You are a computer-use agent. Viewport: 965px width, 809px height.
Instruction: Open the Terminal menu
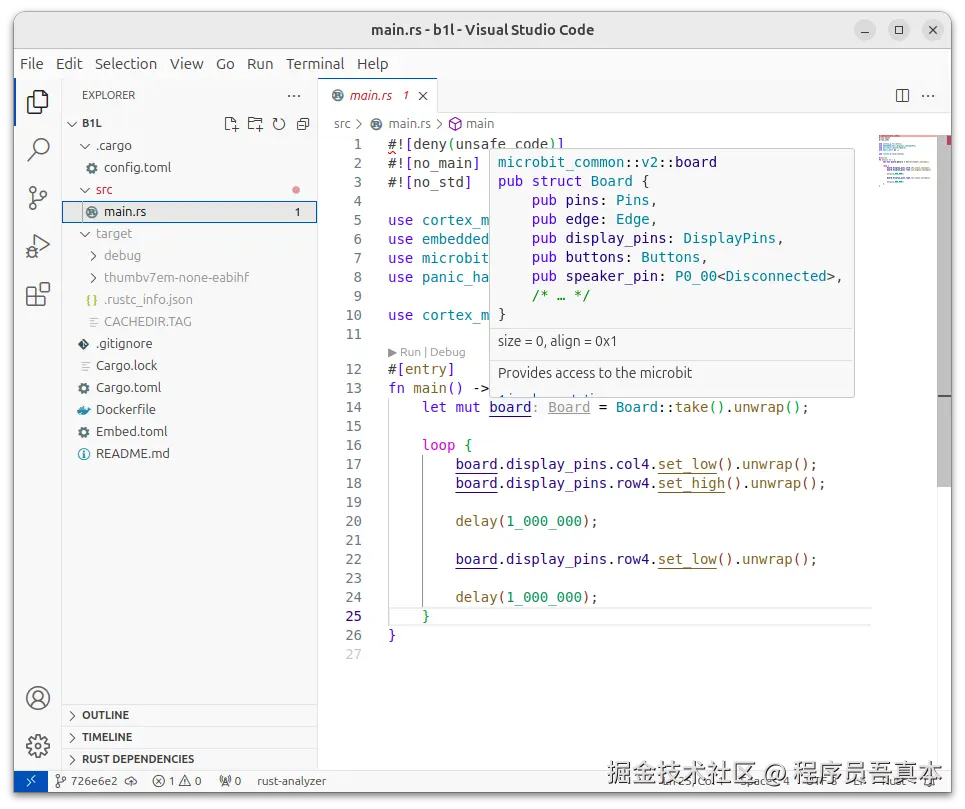point(314,64)
